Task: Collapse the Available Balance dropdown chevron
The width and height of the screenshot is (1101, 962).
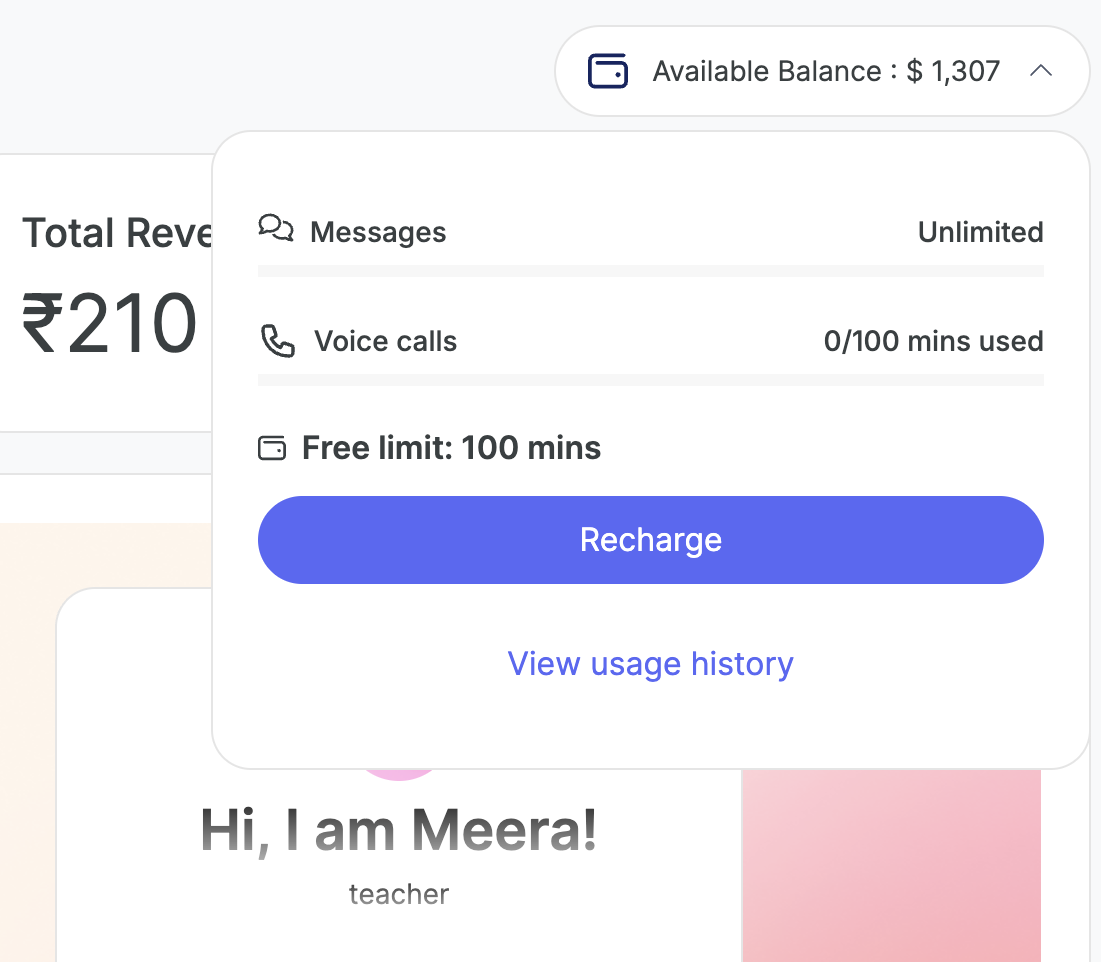Action: (1041, 72)
